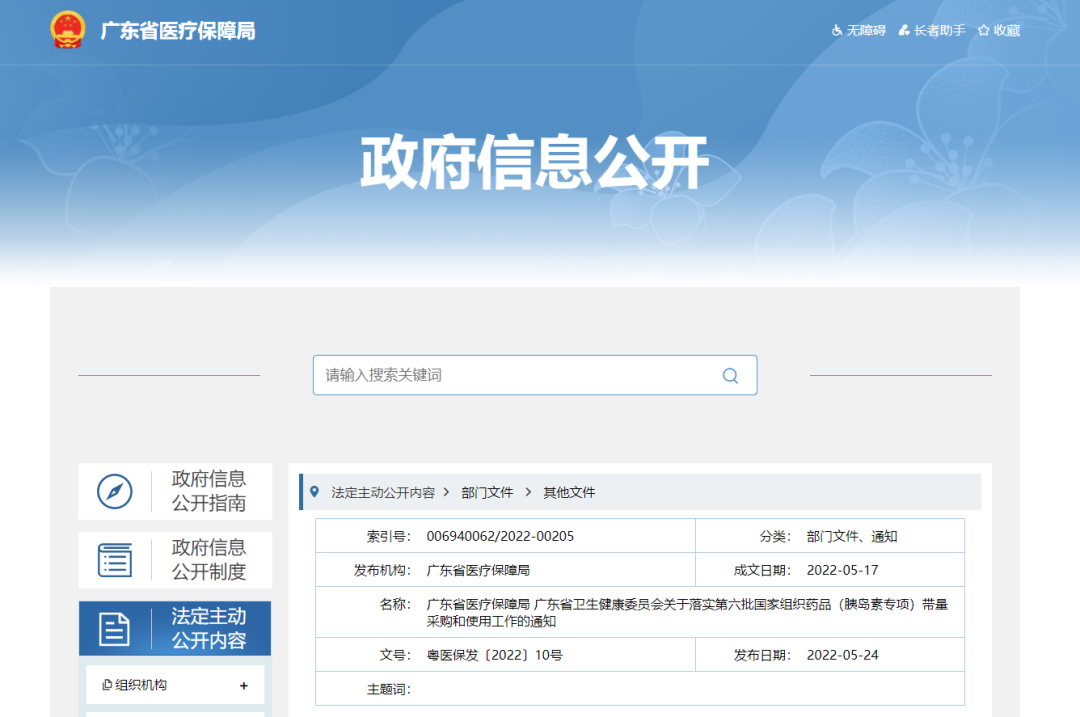Click publisher value 广东省医疗保障局 in table

tap(478, 570)
